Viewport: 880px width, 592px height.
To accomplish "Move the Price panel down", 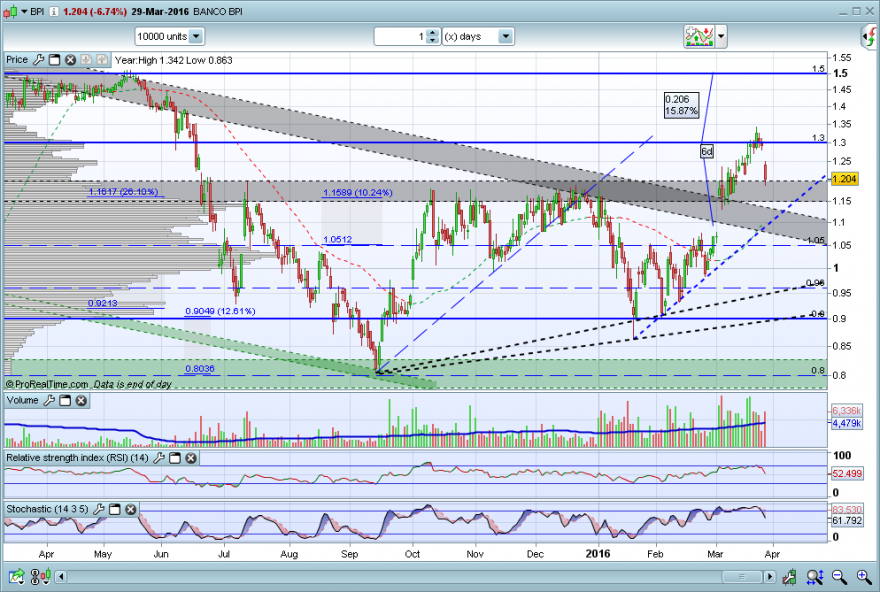I will click(86, 60).
